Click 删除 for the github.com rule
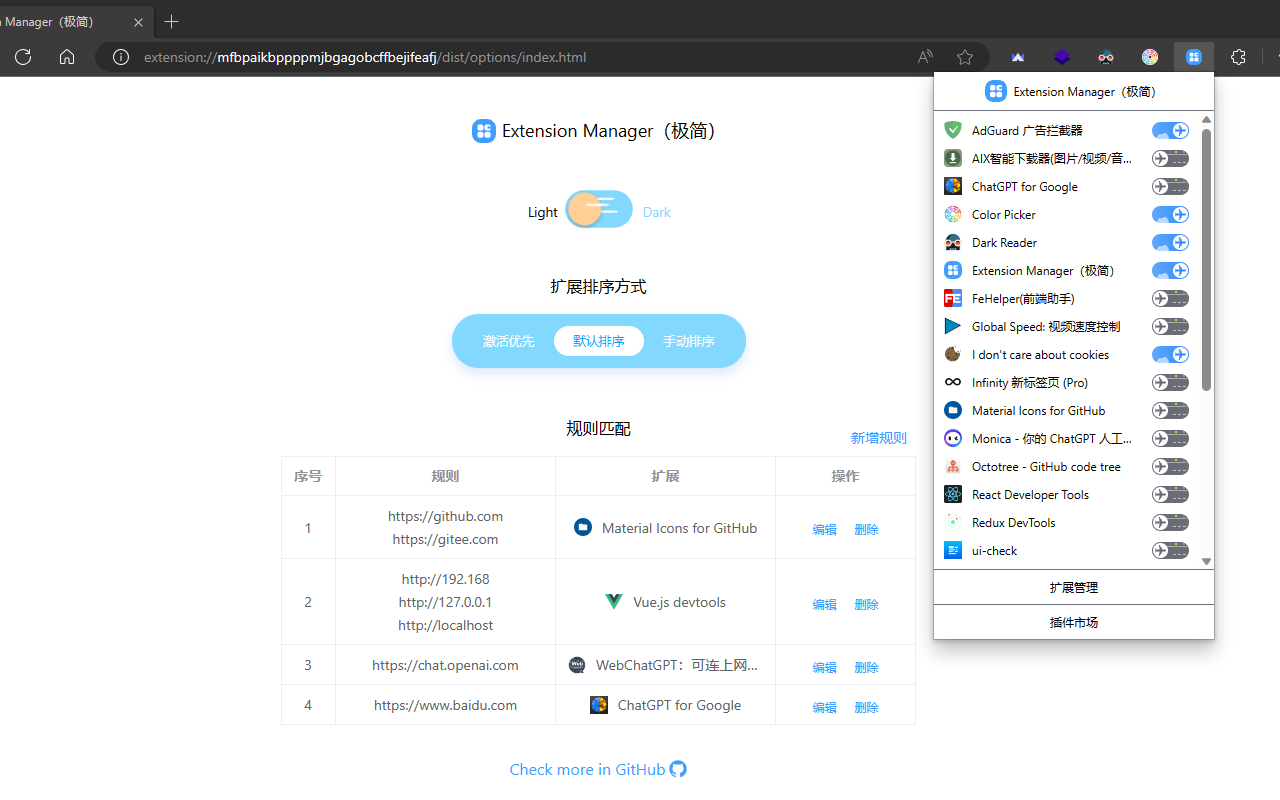 867,529
